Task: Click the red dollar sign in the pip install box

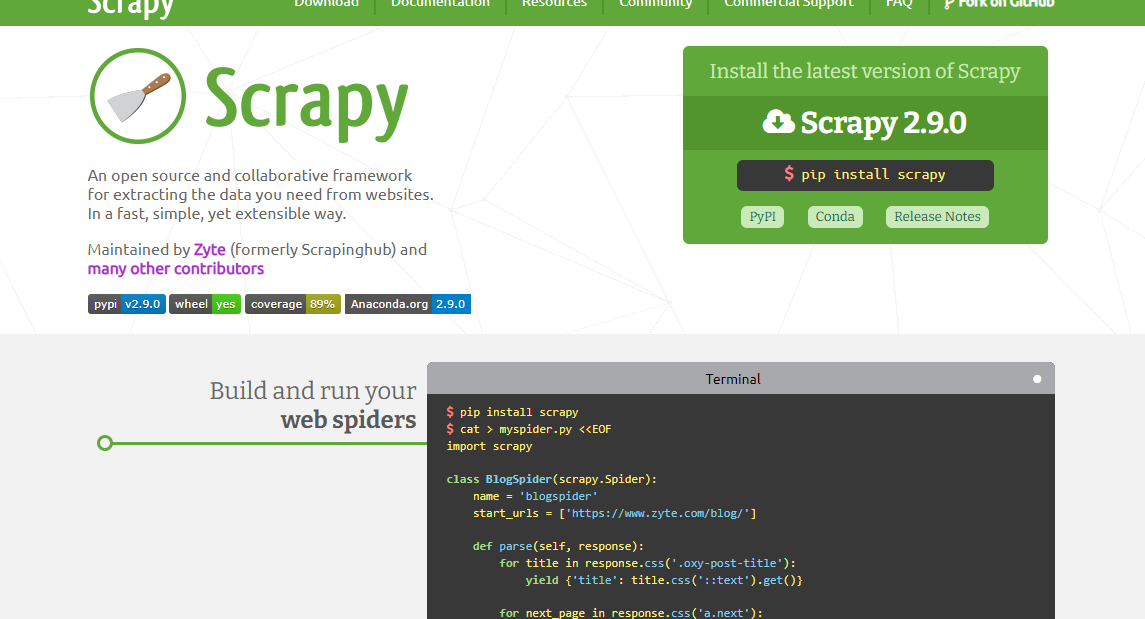Action: point(789,174)
